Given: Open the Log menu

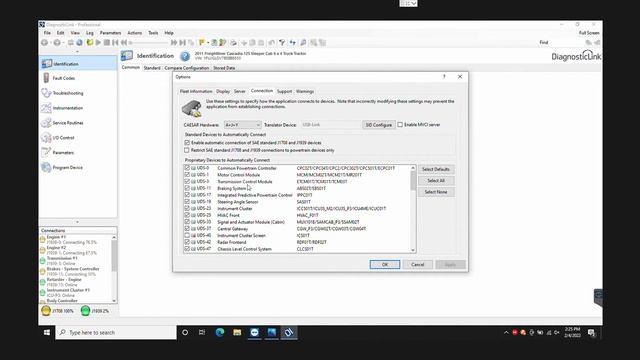Looking at the screenshot, I should (x=90, y=33).
